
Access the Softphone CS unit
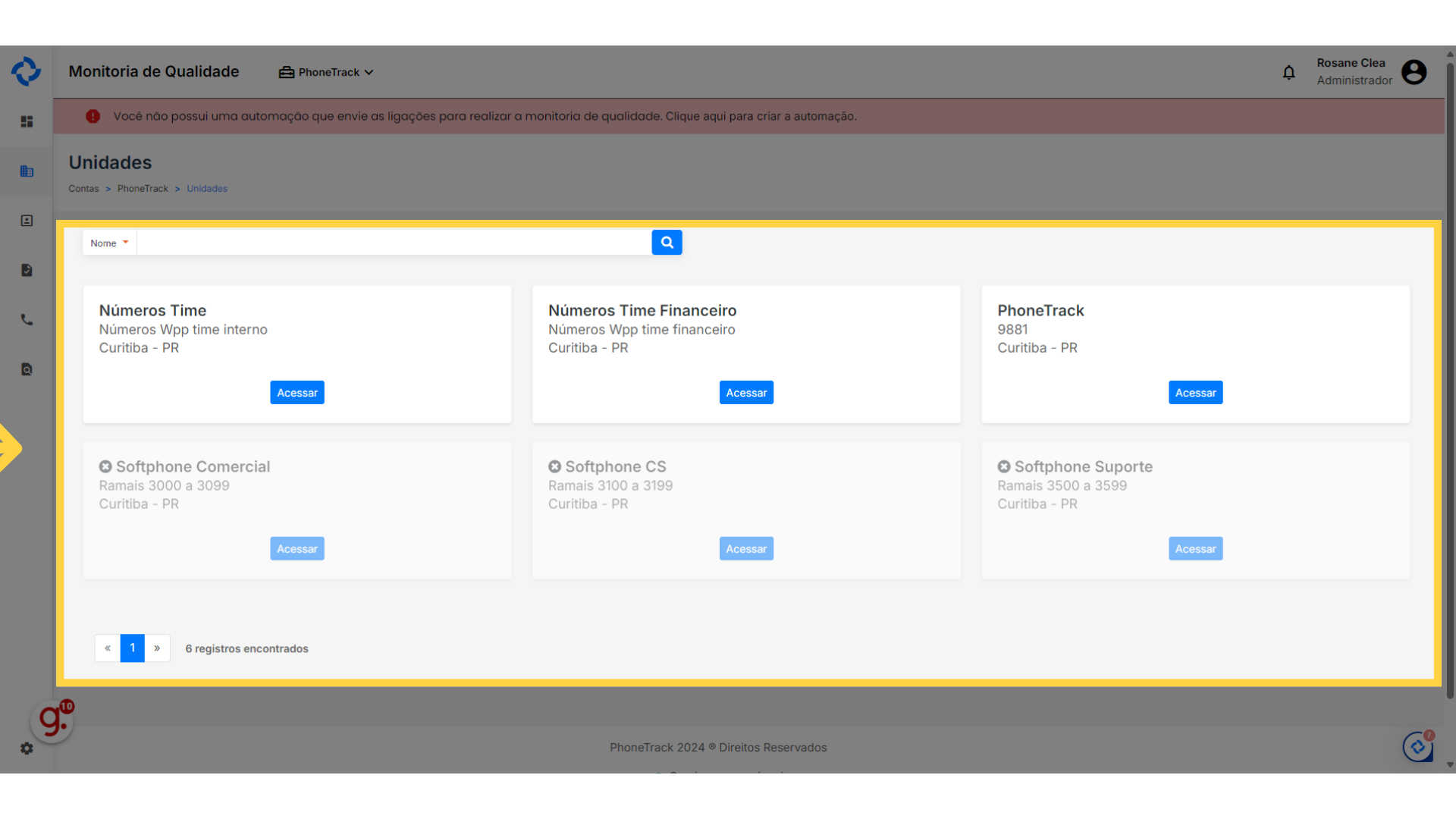tap(746, 549)
